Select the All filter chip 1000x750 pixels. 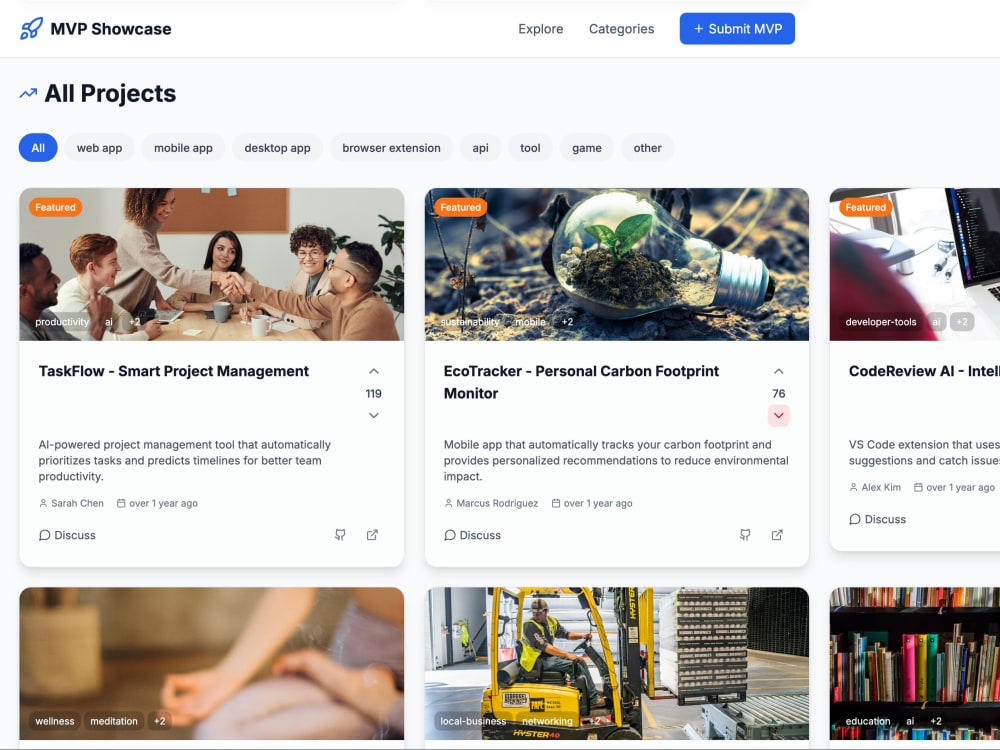[38, 148]
